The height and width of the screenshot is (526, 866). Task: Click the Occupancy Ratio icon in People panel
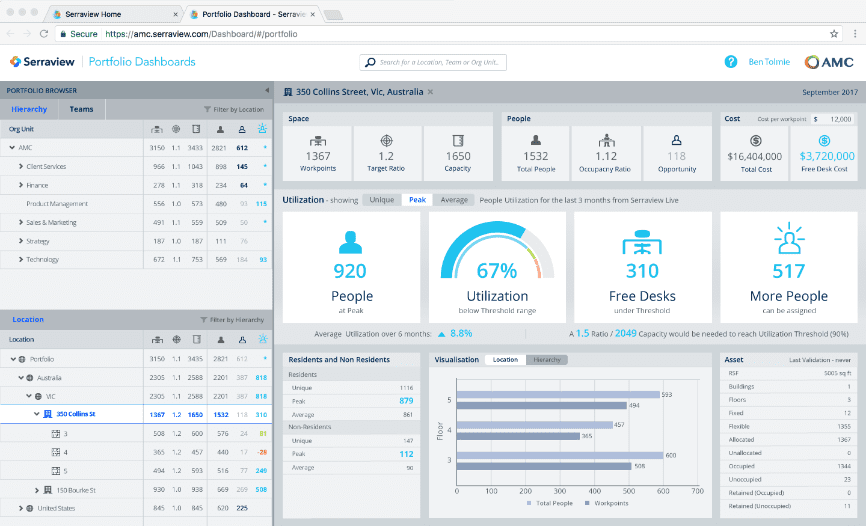tap(606, 140)
